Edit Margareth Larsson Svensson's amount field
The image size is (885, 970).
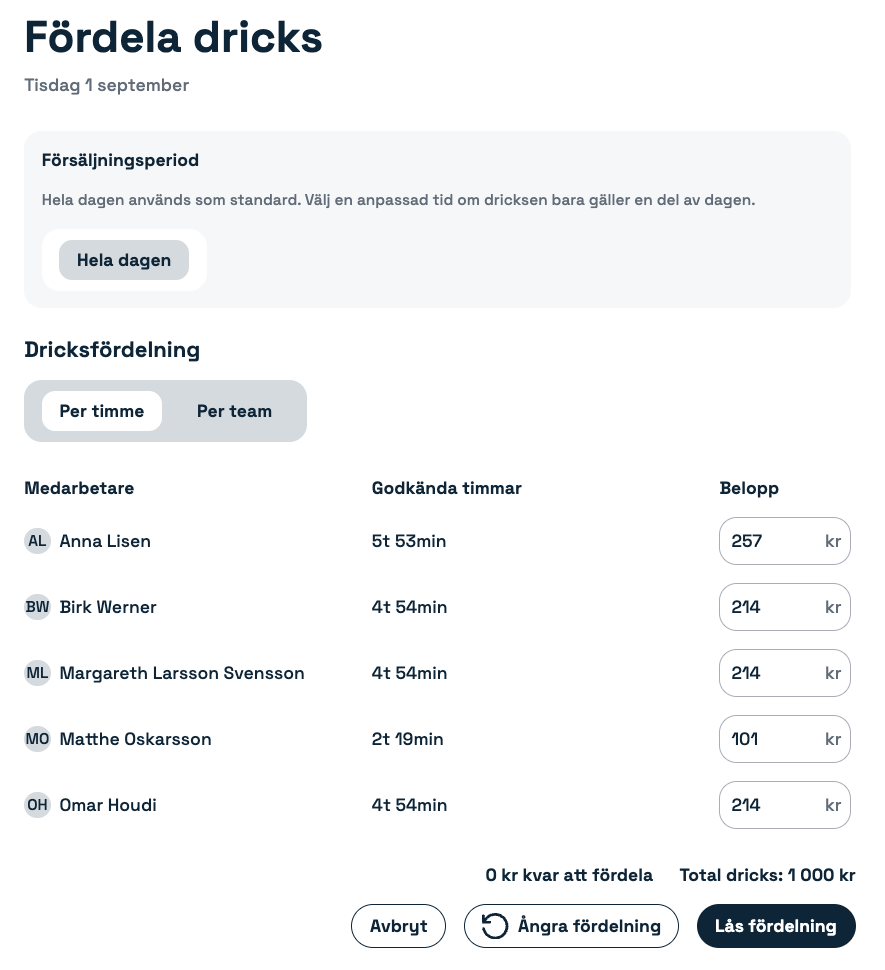point(785,673)
